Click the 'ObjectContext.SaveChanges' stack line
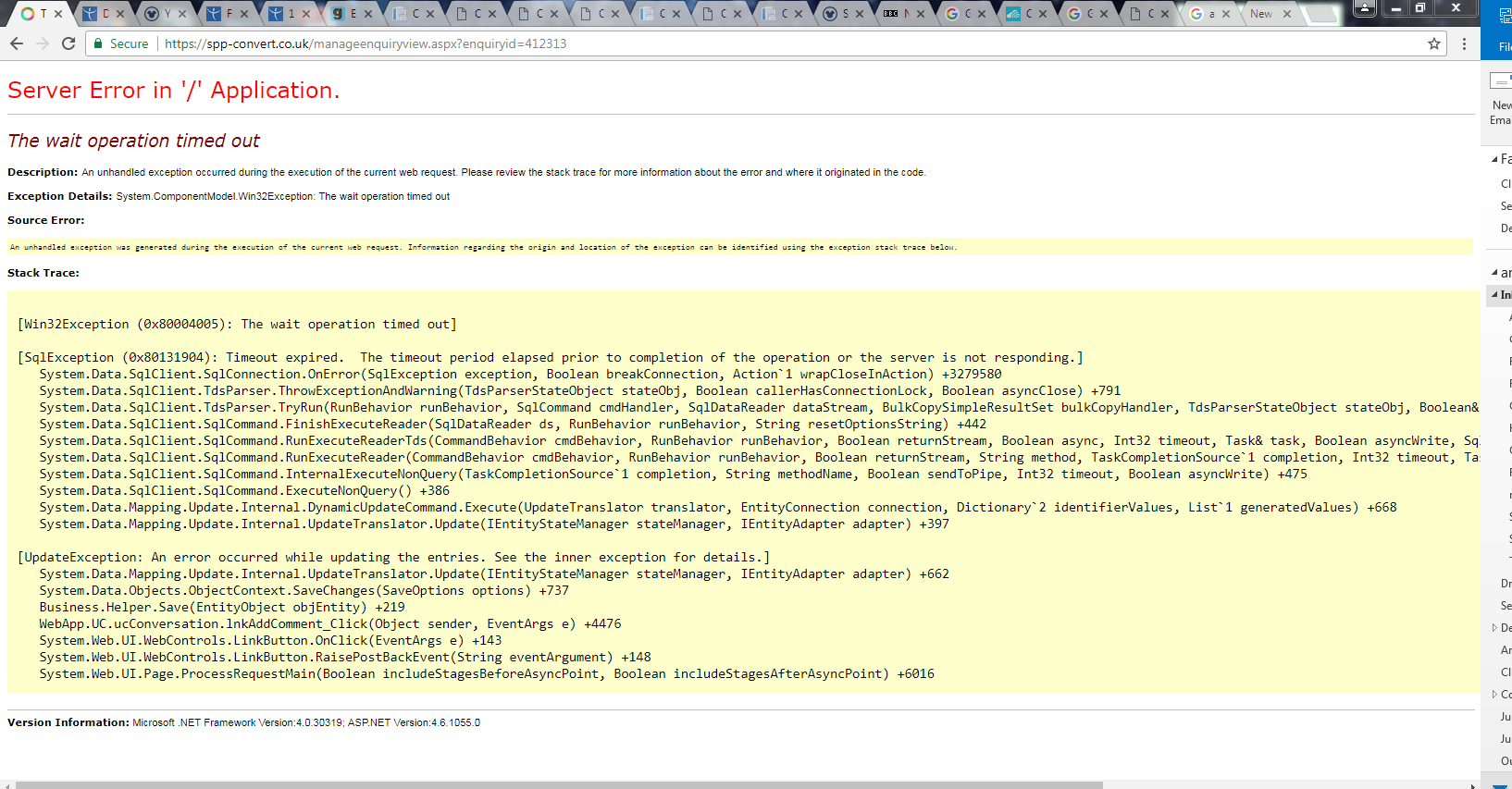 (304, 591)
